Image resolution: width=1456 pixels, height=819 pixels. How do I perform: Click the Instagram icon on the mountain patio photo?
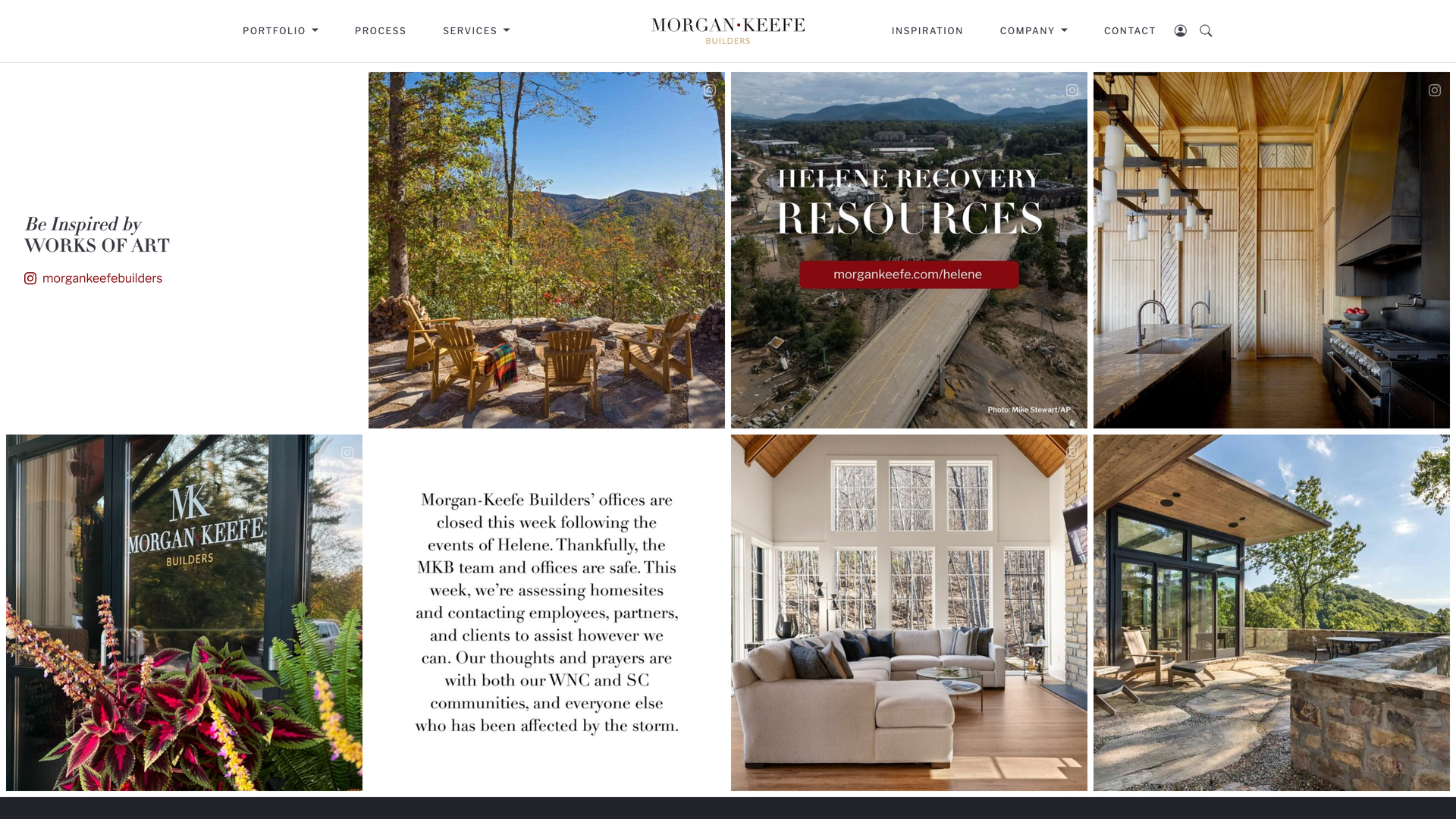coord(709,90)
